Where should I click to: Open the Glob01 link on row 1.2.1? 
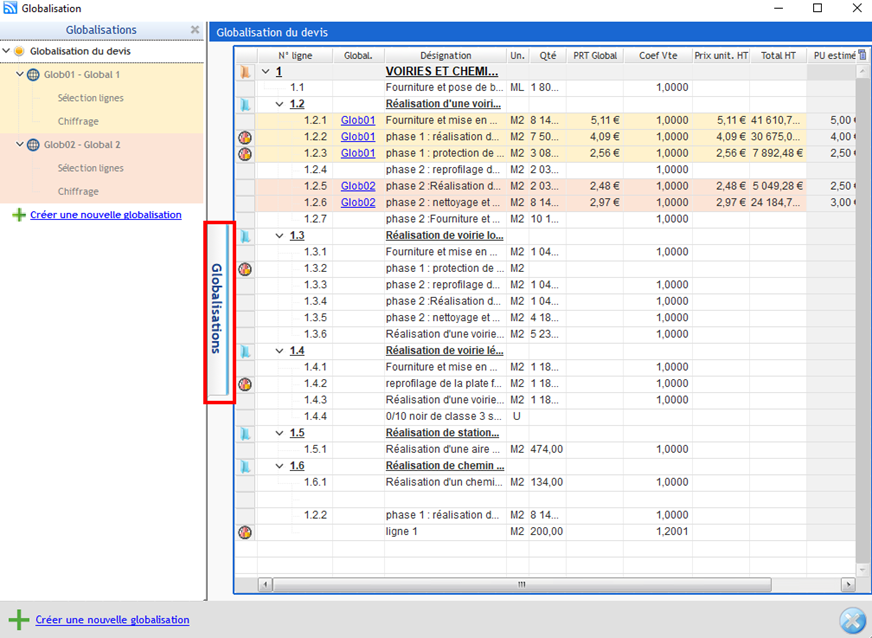pos(358,120)
